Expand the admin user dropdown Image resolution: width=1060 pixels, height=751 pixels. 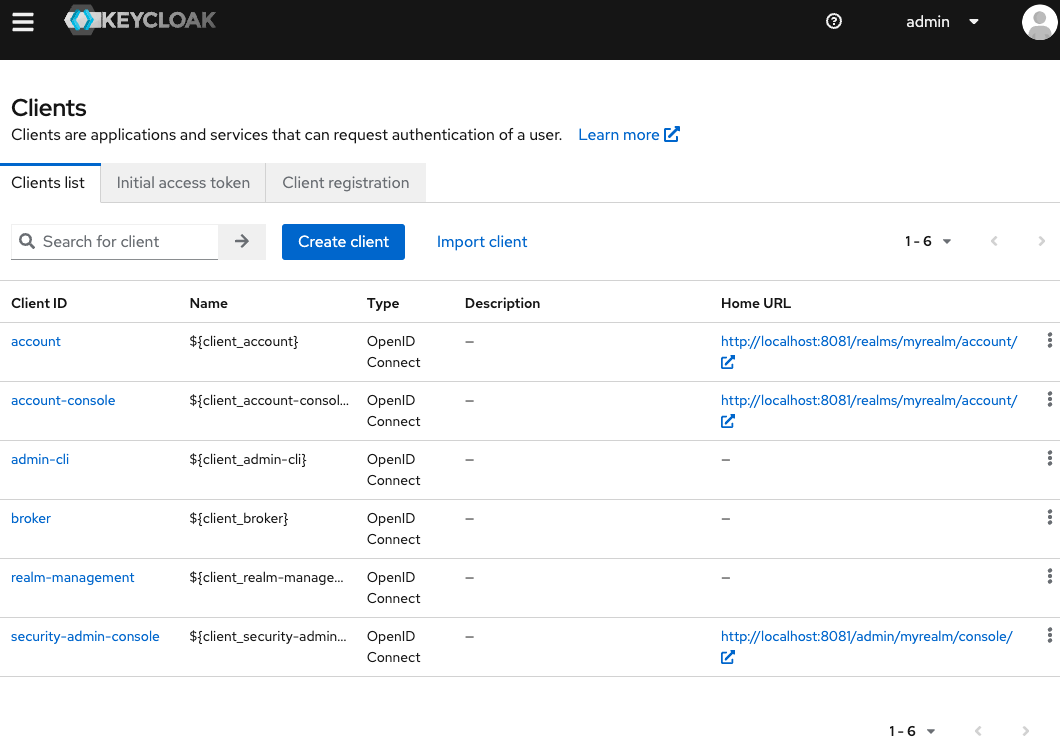(942, 22)
